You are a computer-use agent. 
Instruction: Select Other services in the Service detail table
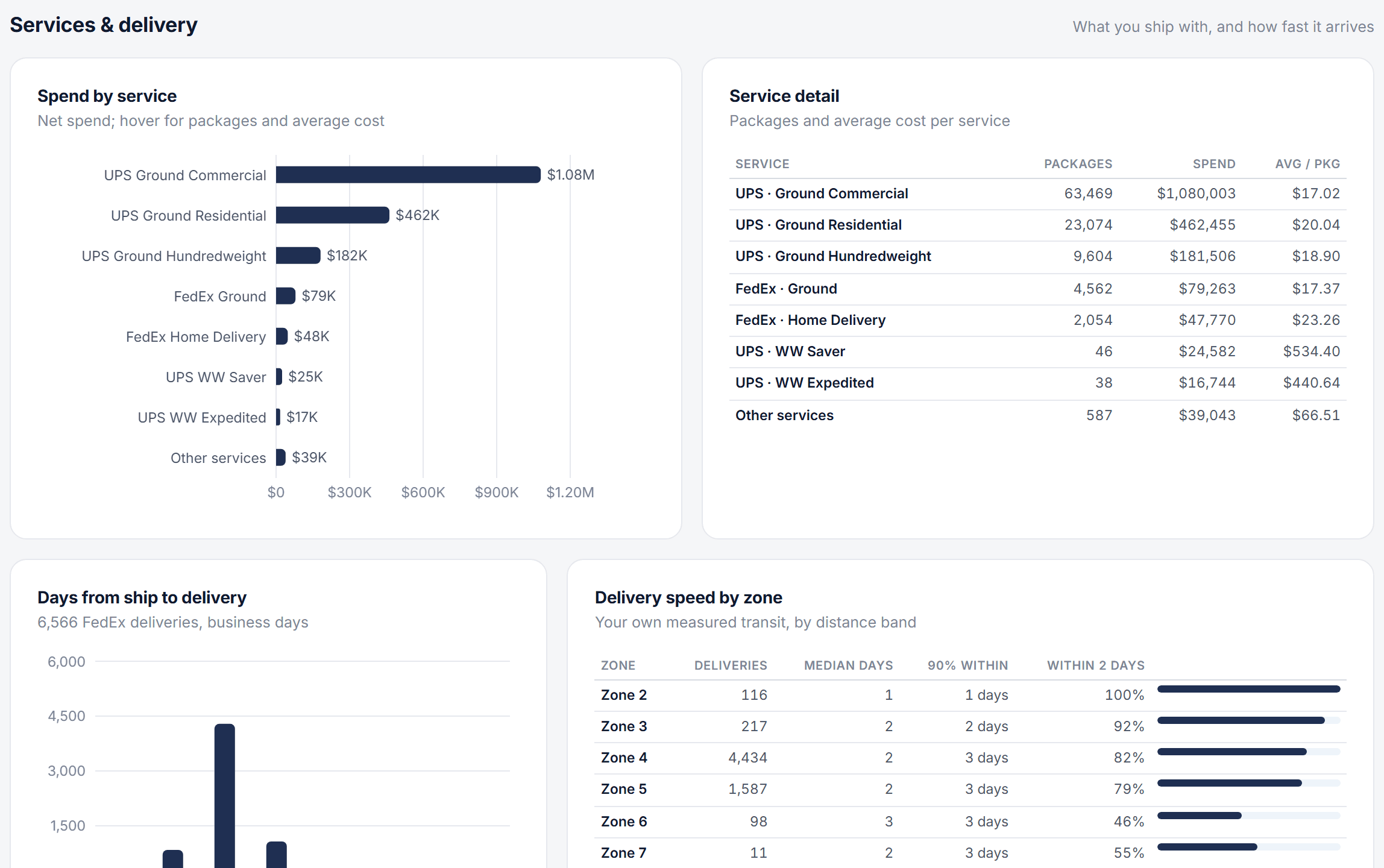click(784, 415)
